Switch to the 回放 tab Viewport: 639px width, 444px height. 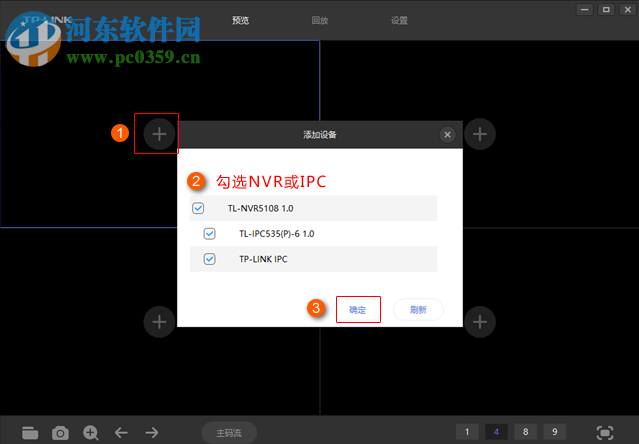[x=320, y=20]
